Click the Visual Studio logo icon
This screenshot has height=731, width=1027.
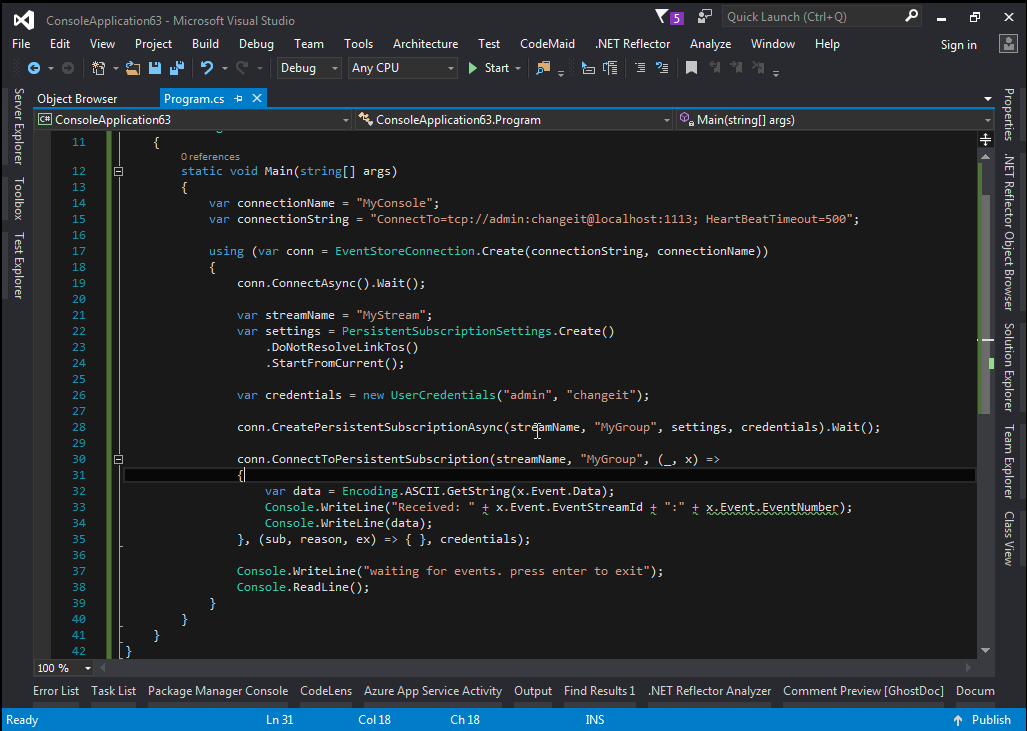tap(24, 20)
